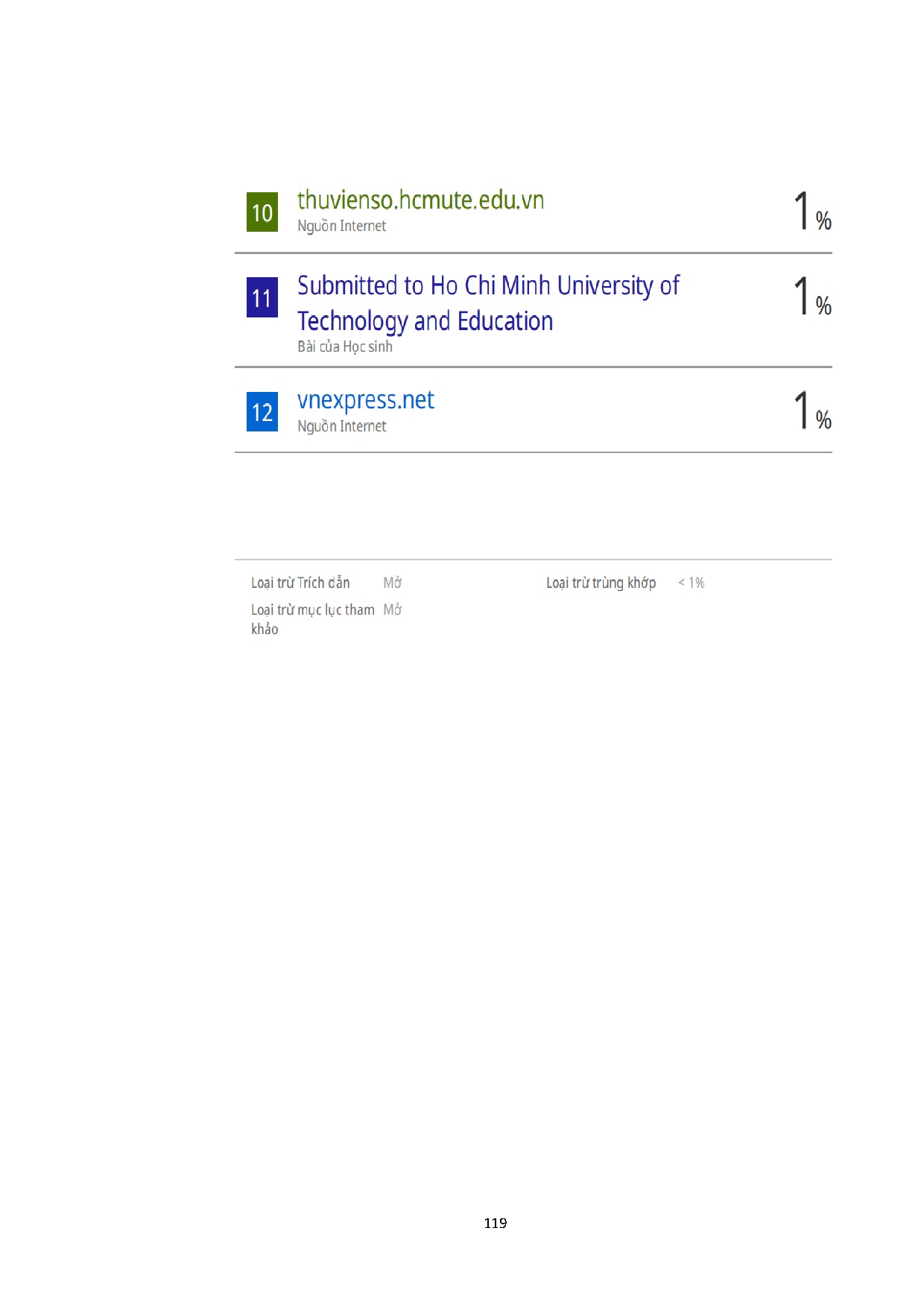
Task: Click the dark blue number 11 badge
Action: click(262, 297)
